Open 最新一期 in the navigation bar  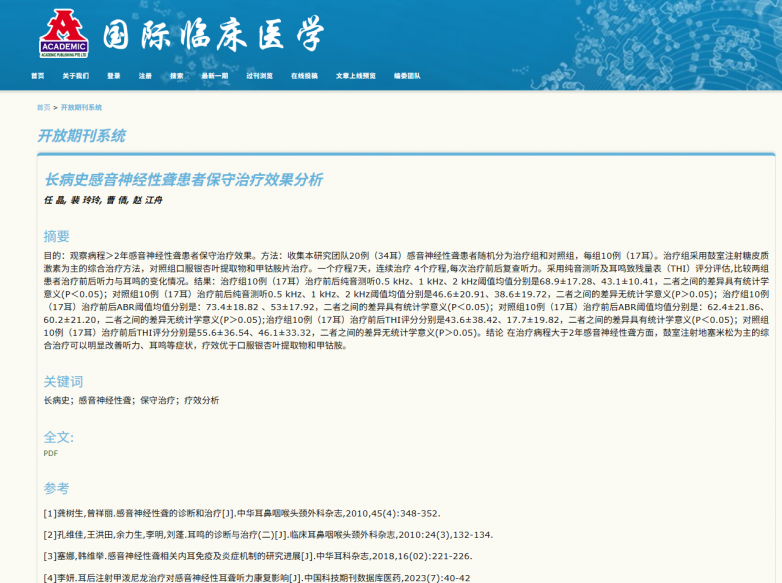(214, 76)
